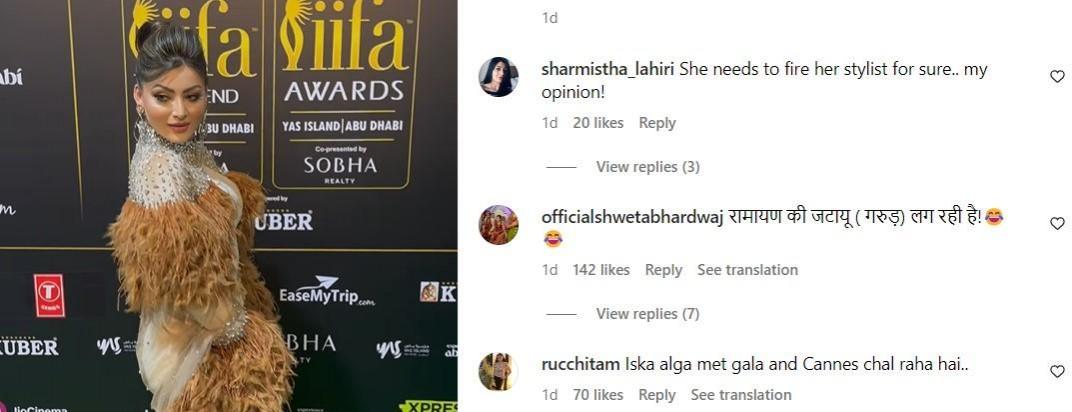Open rucchitam's profile avatar
This screenshot has height=412, width=1072.
click(498, 371)
